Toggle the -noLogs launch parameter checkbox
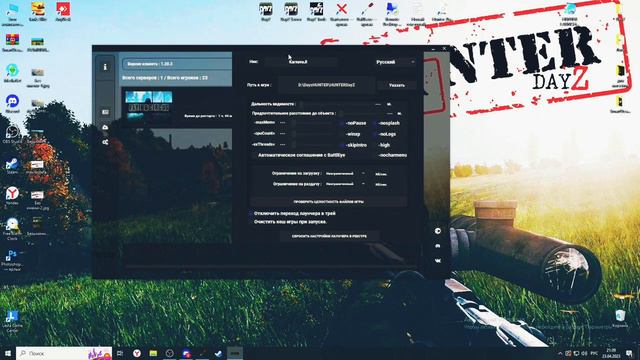Image resolution: width=640 pixels, height=360 pixels. pos(375,134)
